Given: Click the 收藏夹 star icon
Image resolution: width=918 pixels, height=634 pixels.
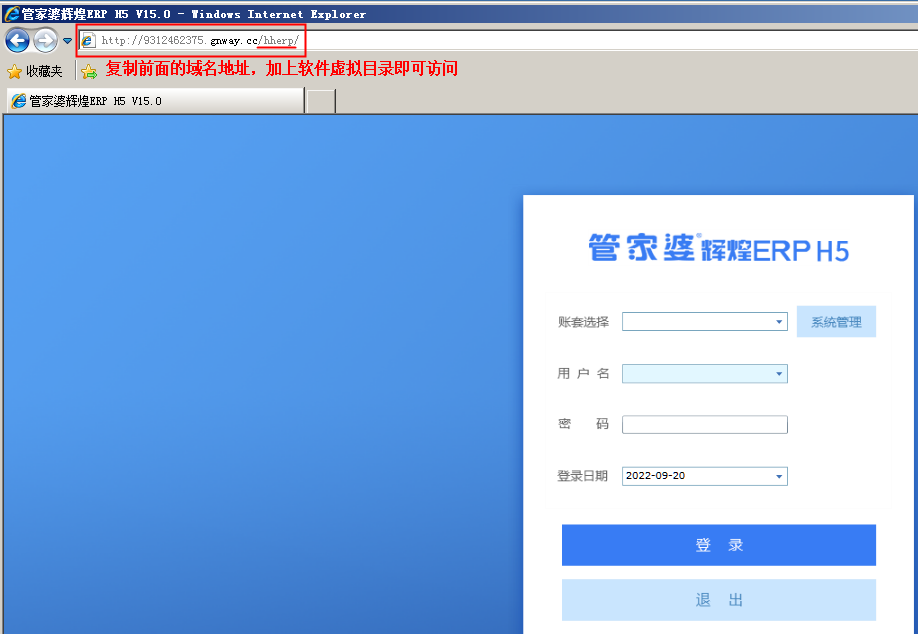Looking at the screenshot, I should 14,71.
